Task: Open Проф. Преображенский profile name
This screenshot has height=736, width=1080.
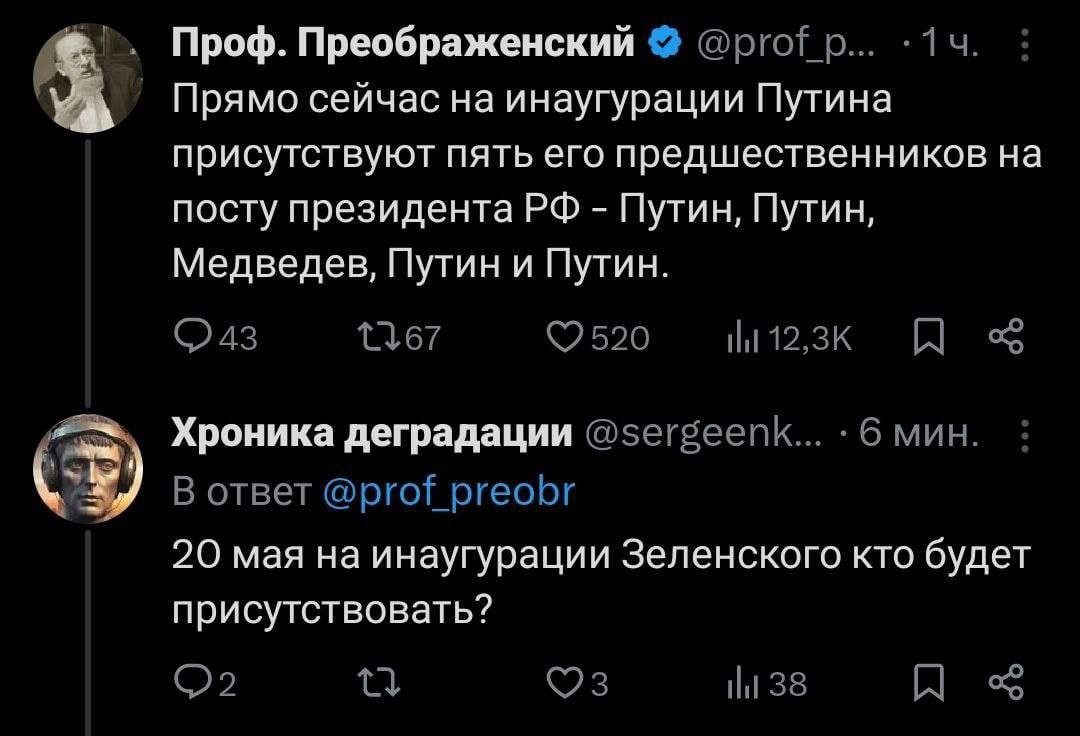Action: (405, 45)
